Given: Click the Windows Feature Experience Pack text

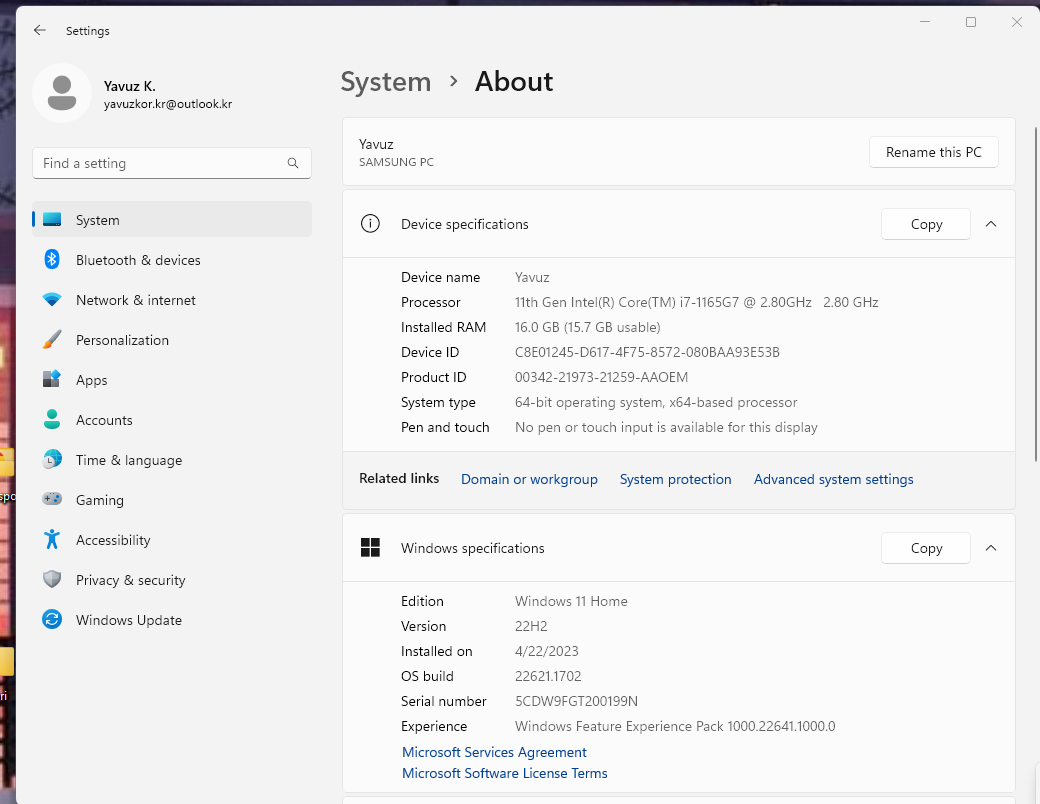Looking at the screenshot, I should [675, 726].
